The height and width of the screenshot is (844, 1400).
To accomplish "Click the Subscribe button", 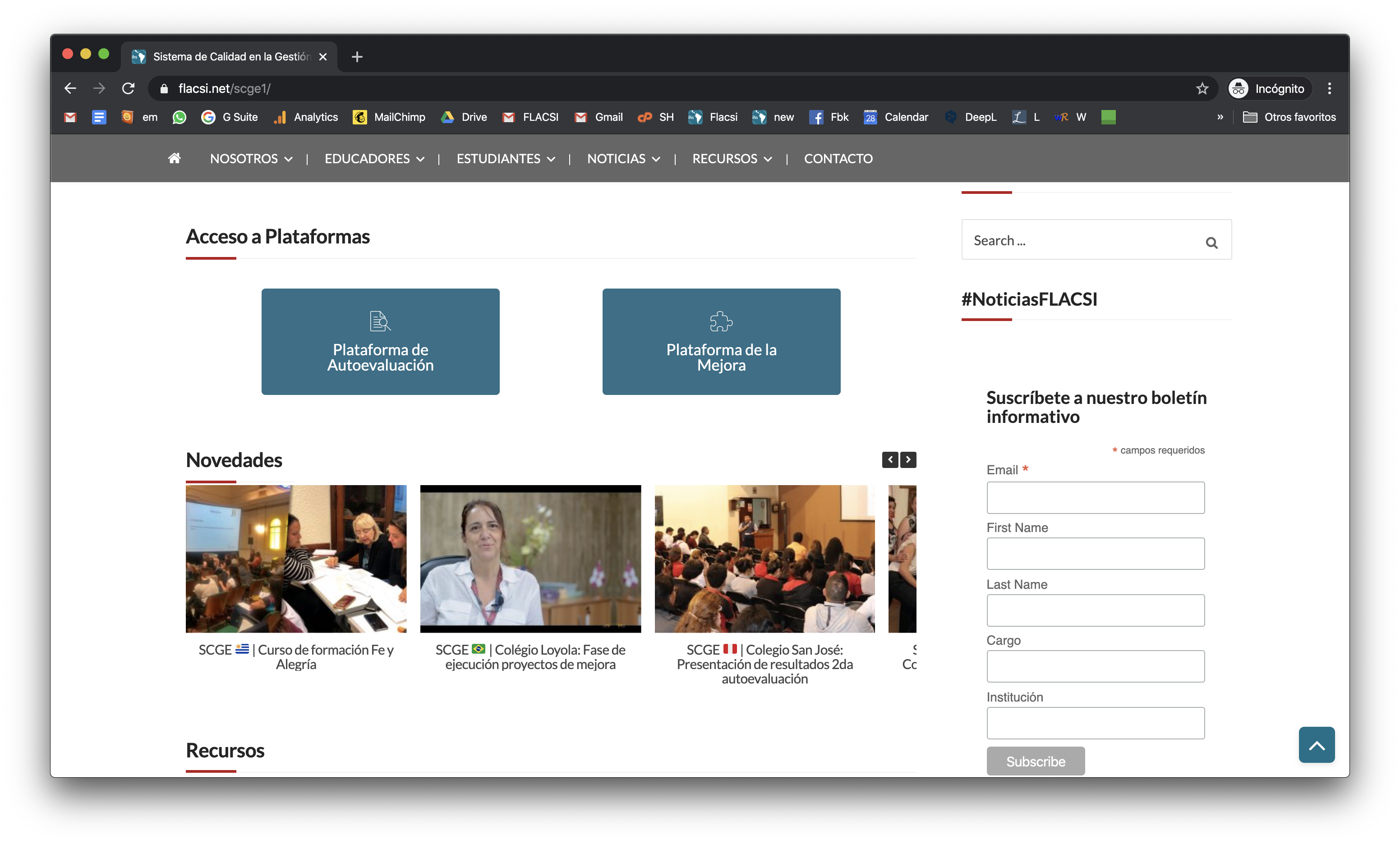I will (x=1036, y=761).
